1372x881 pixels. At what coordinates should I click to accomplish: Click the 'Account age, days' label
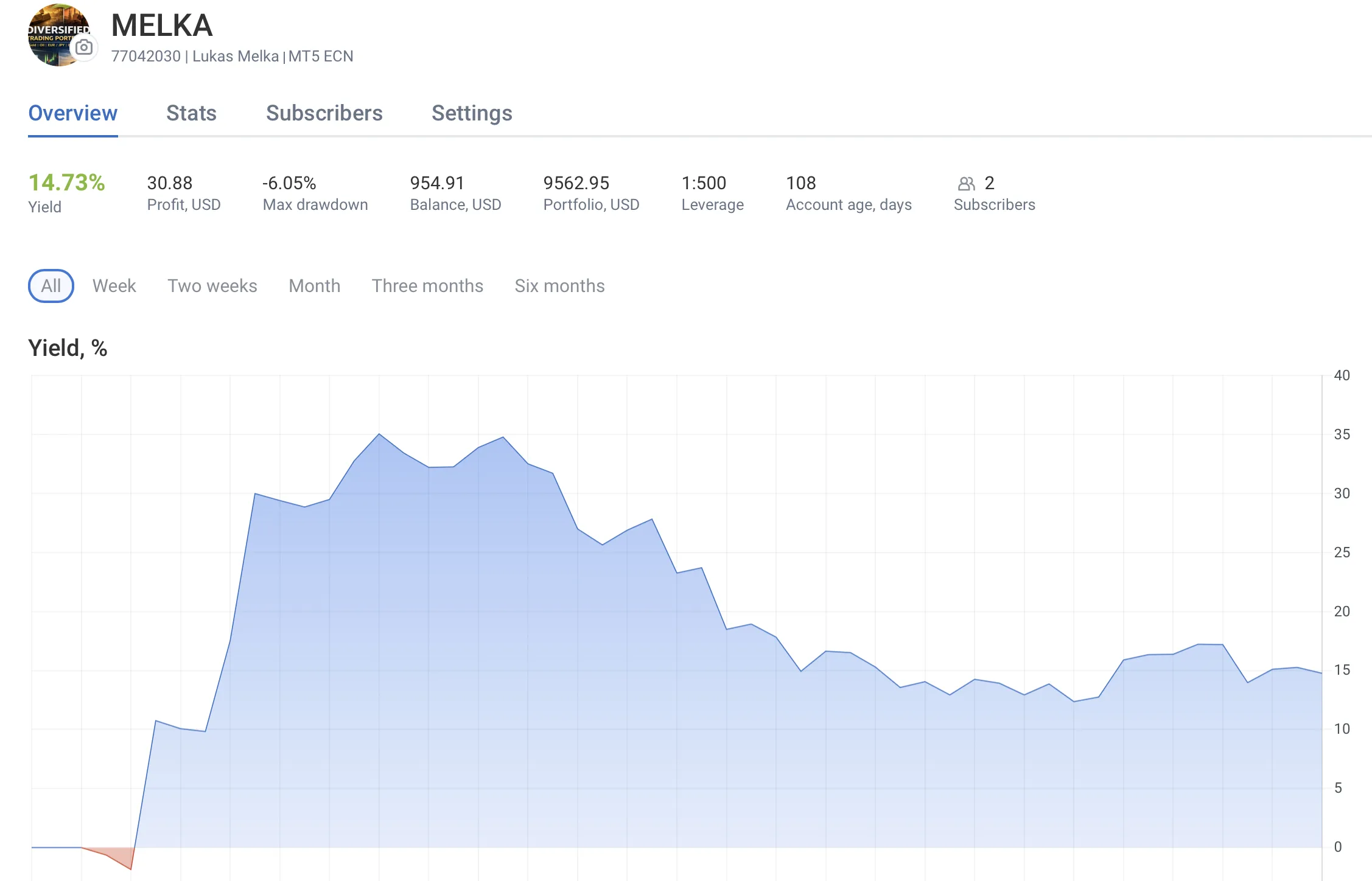point(849,205)
